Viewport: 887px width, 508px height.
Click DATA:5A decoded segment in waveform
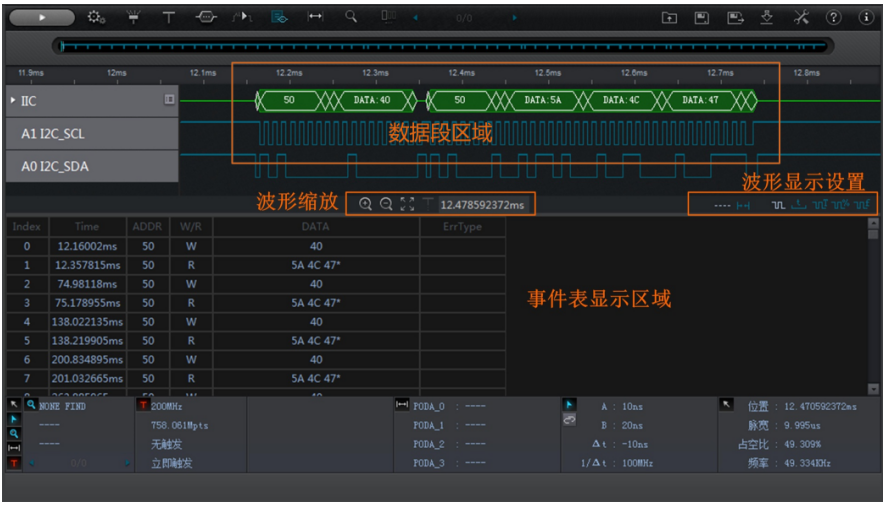(x=542, y=100)
